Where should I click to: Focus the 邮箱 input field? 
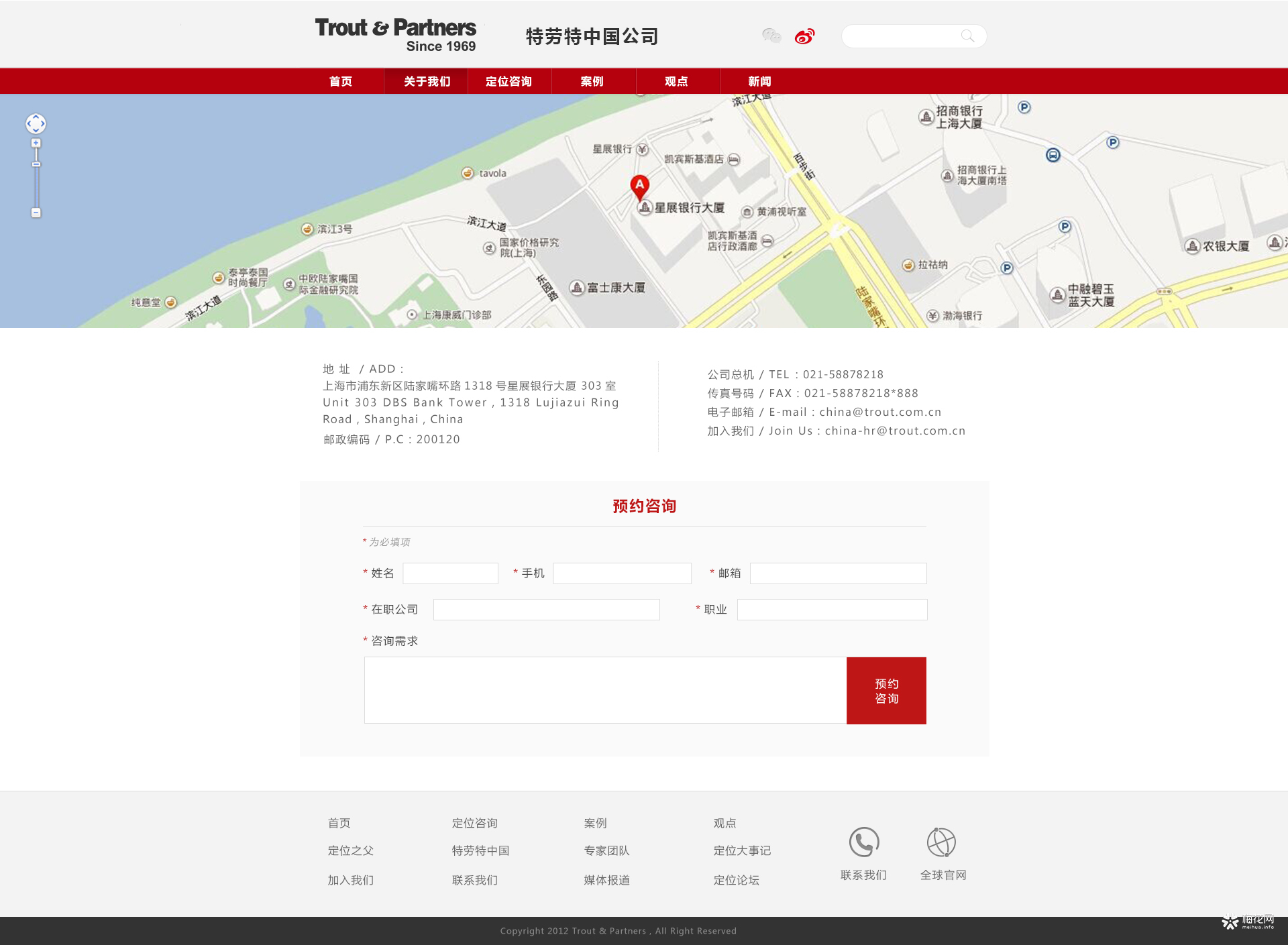[x=838, y=573]
